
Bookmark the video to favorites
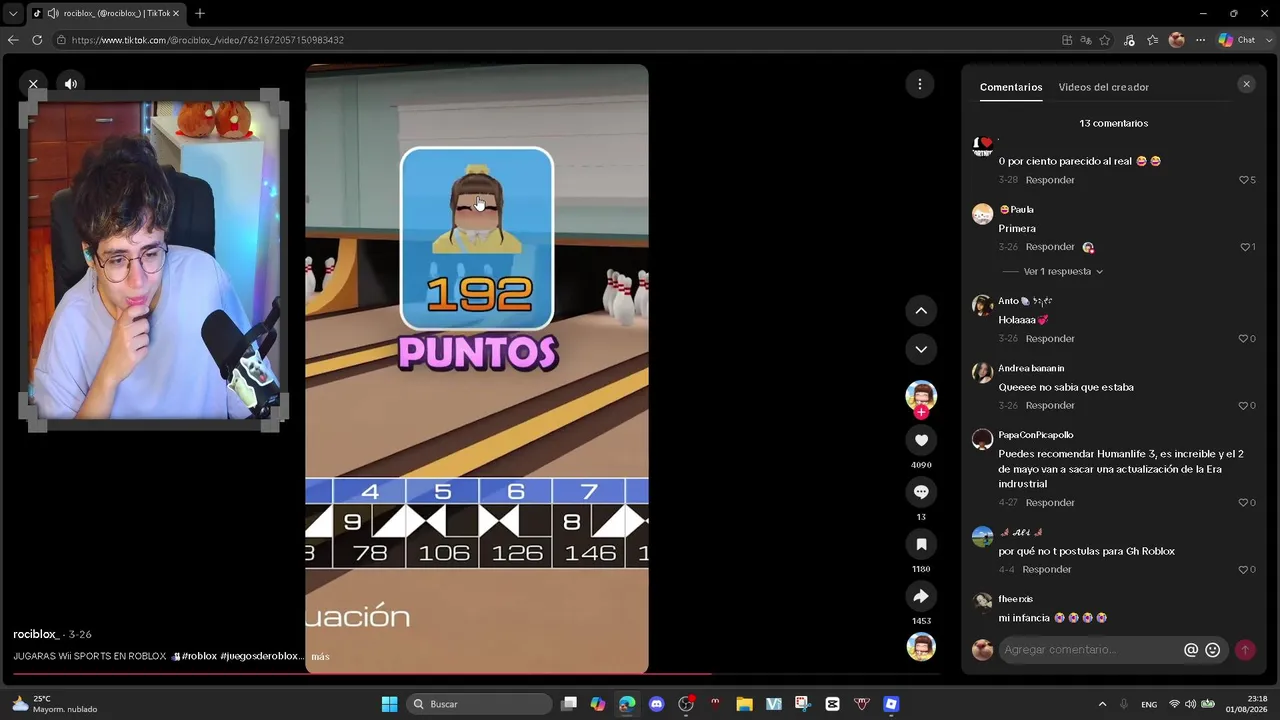click(x=921, y=544)
